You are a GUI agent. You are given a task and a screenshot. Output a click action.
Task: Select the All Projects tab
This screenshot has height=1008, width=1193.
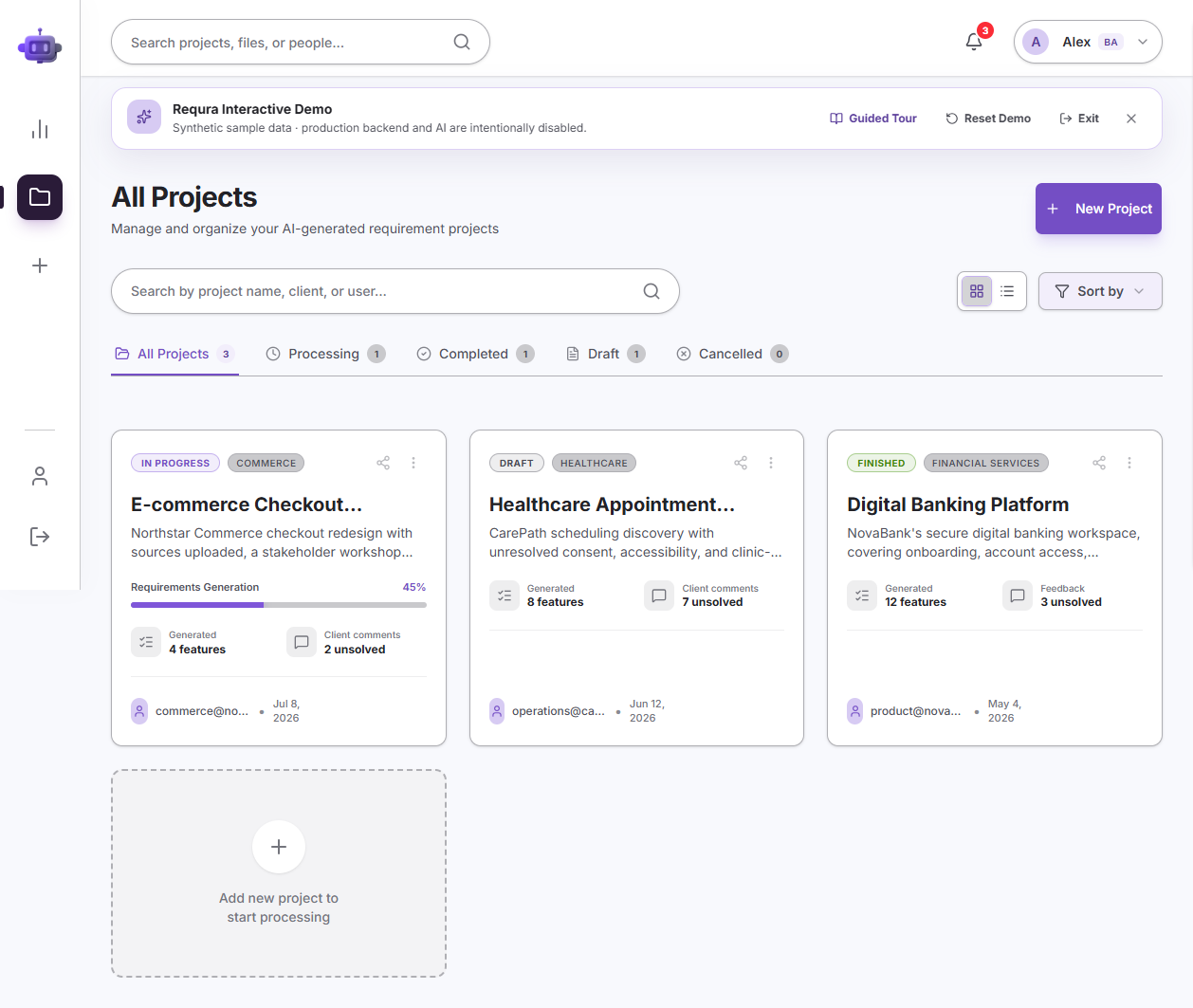174,354
